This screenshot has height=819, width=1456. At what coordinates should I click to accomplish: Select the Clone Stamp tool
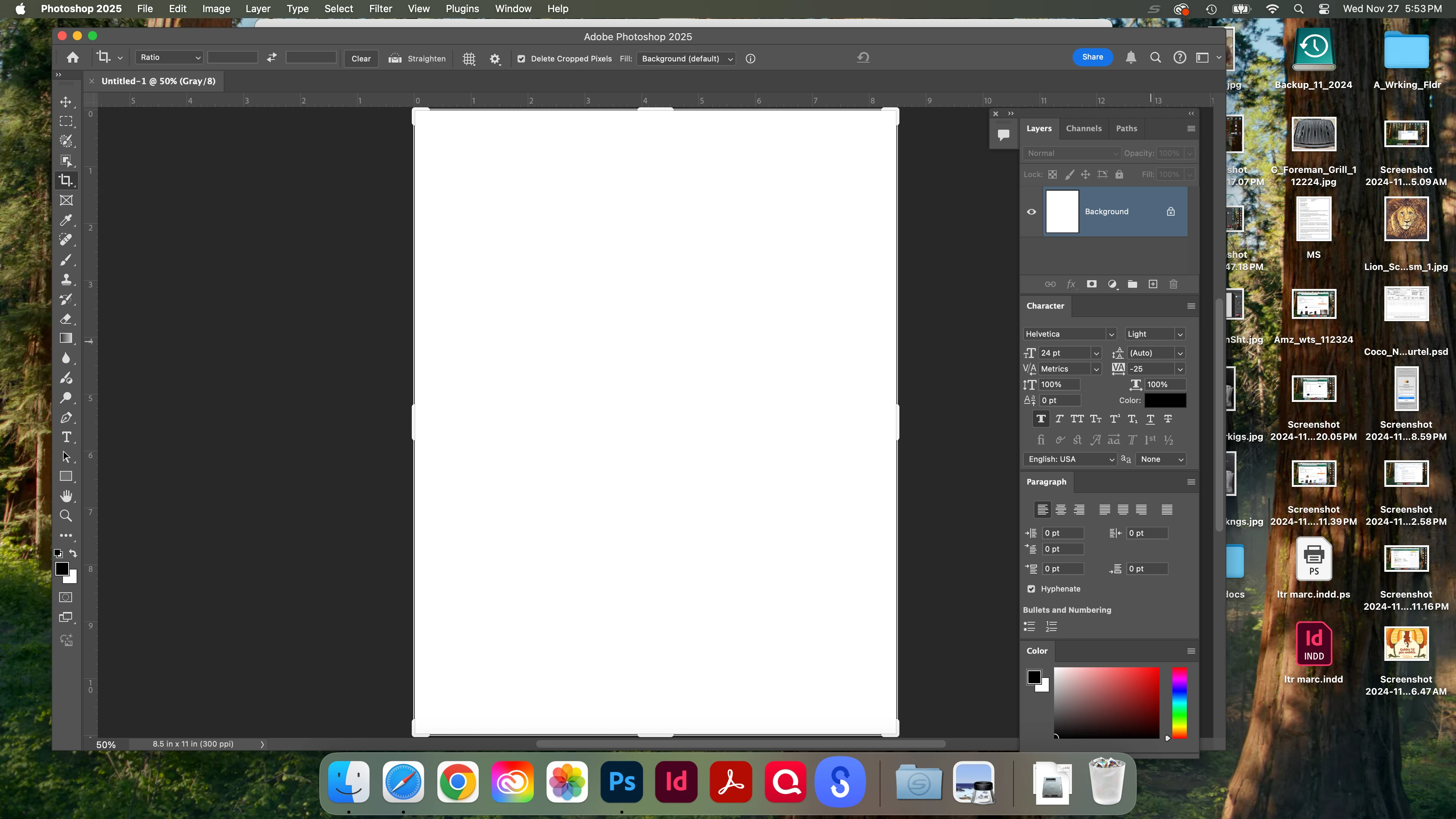(x=66, y=279)
